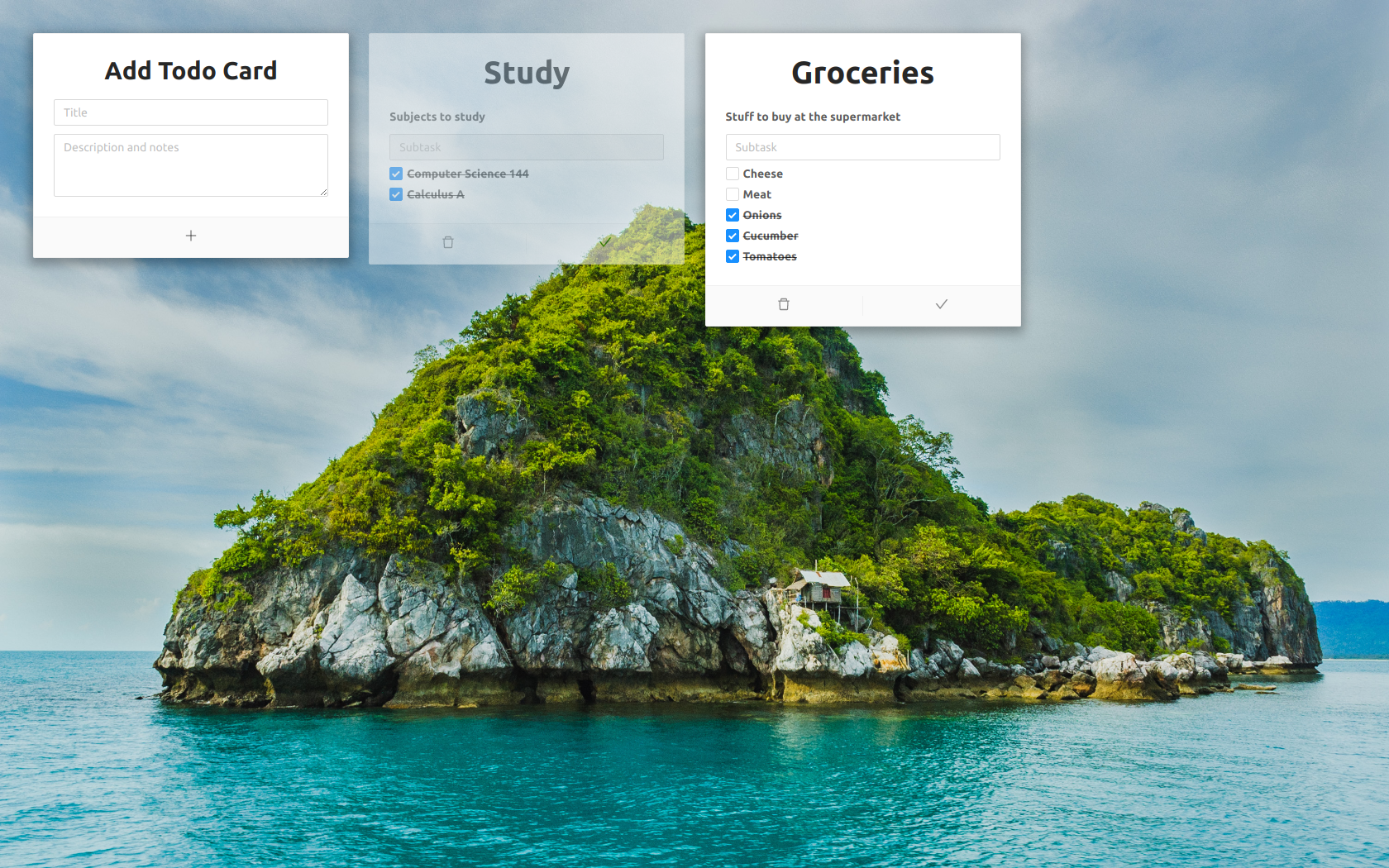Uncheck the Calculus A checkbox

[396, 194]
